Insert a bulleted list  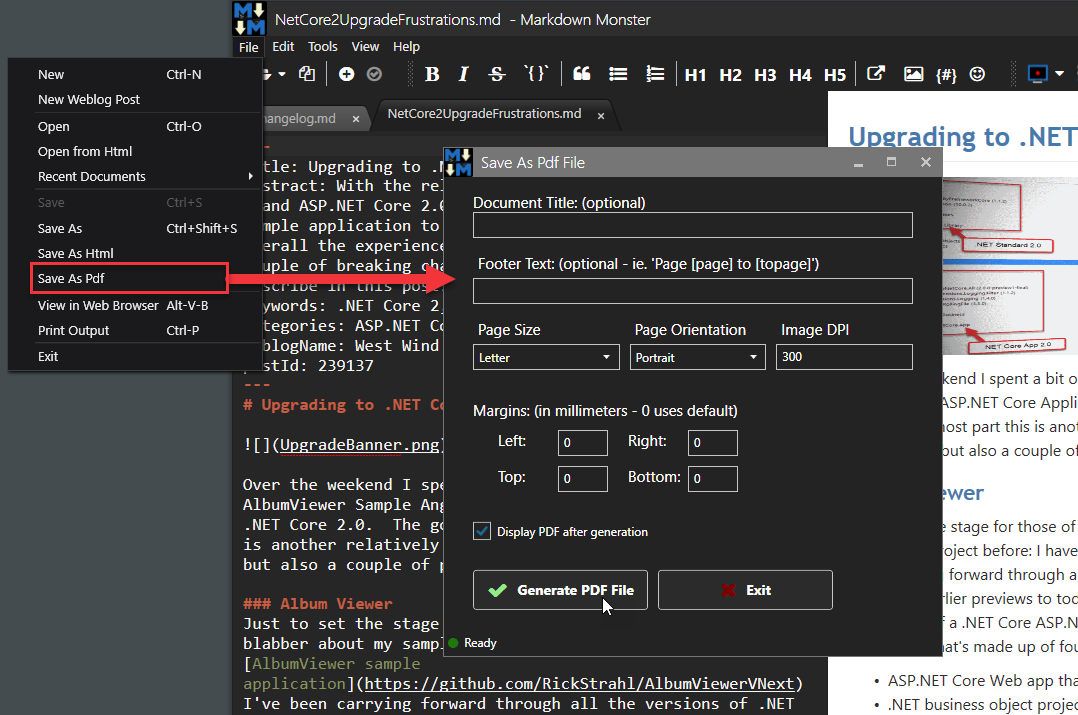tap(618, 74)
